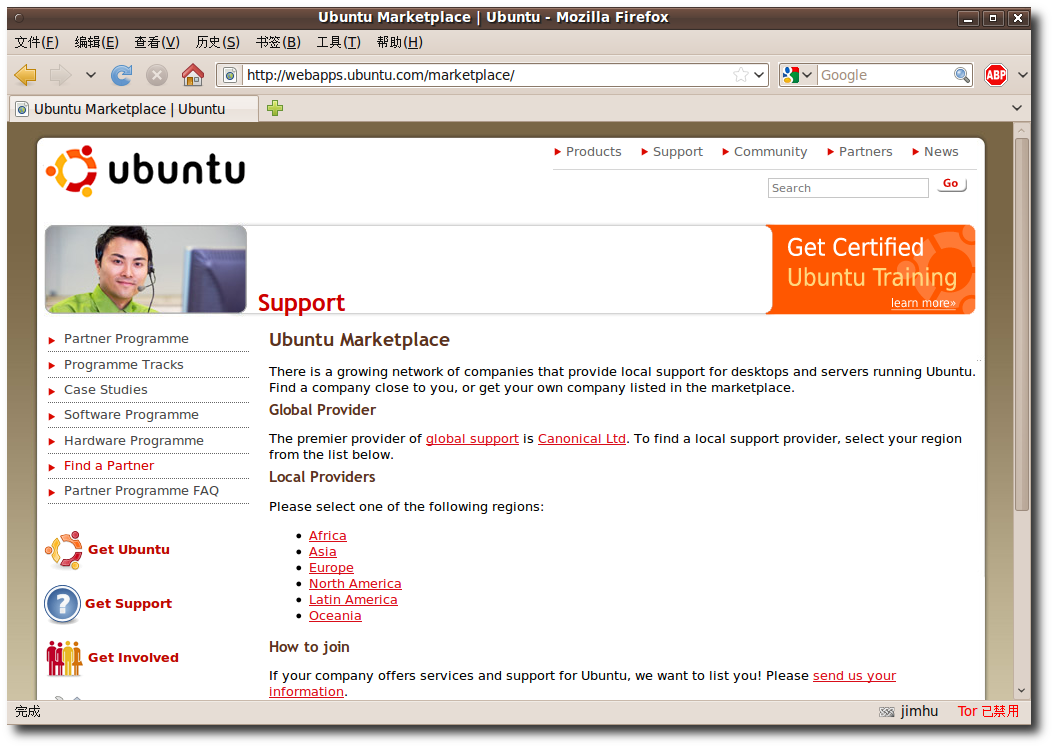Go to the Home page icon
Screen dimensions: 1054x748
pos(193,75)
